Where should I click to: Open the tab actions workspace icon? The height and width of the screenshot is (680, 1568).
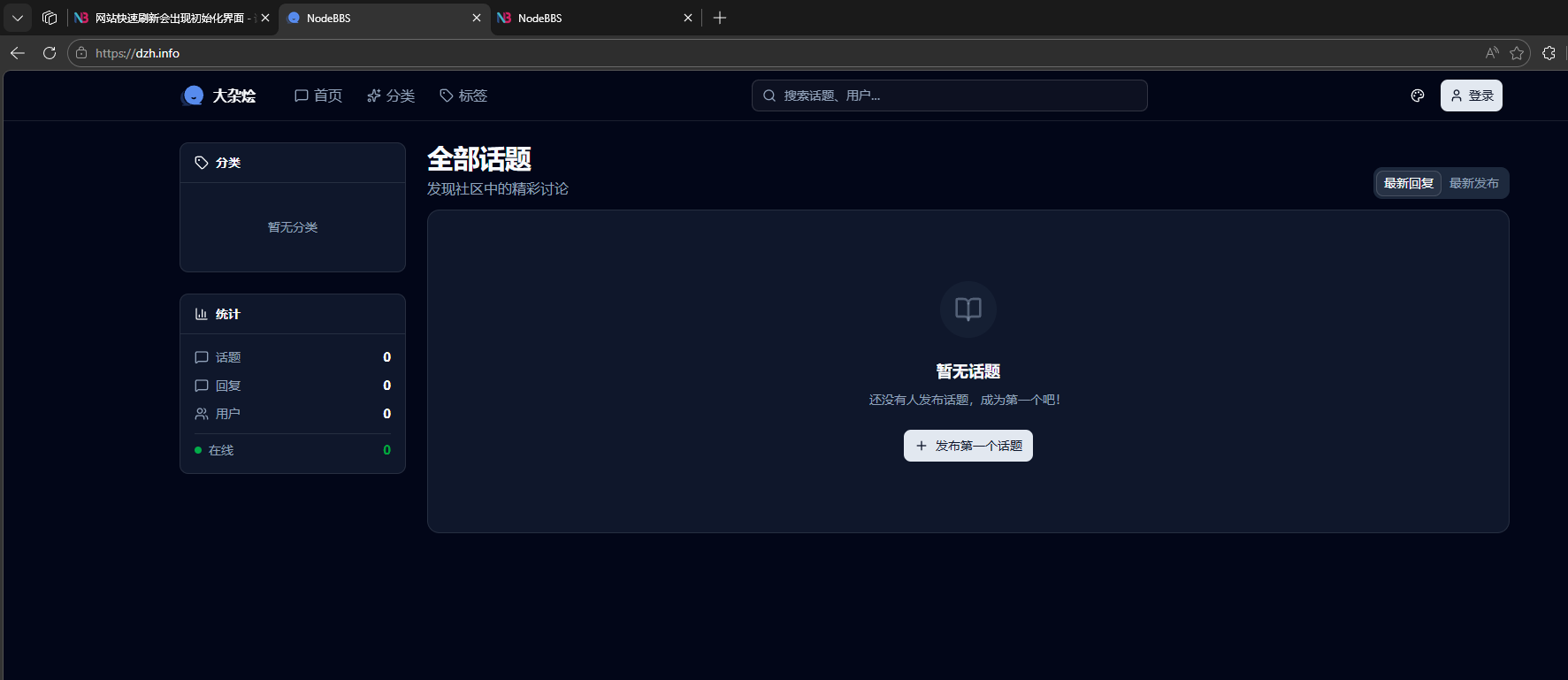coord(50,18)
